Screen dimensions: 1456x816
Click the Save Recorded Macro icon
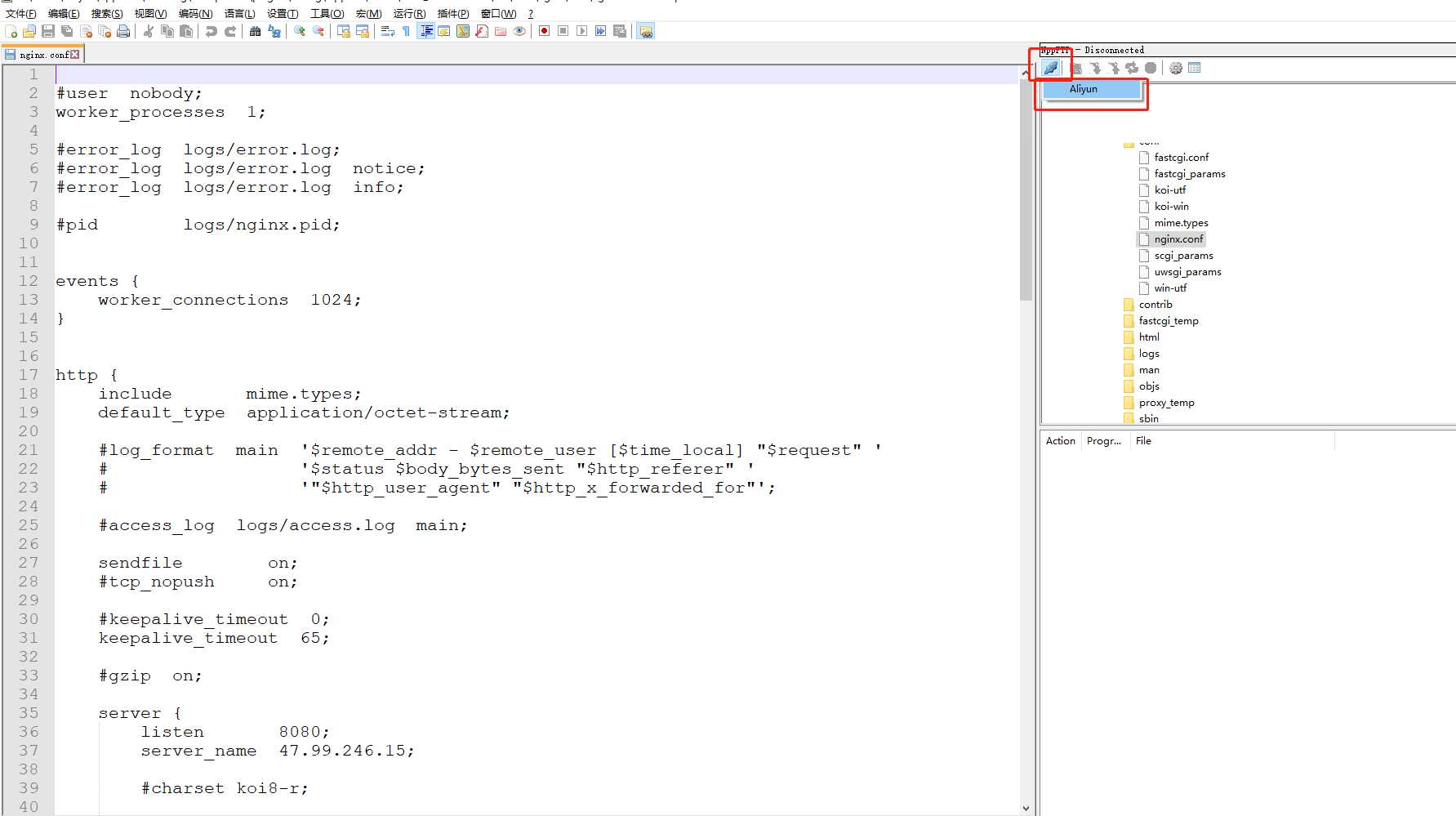pyautogui.click(x=620, y=31)
